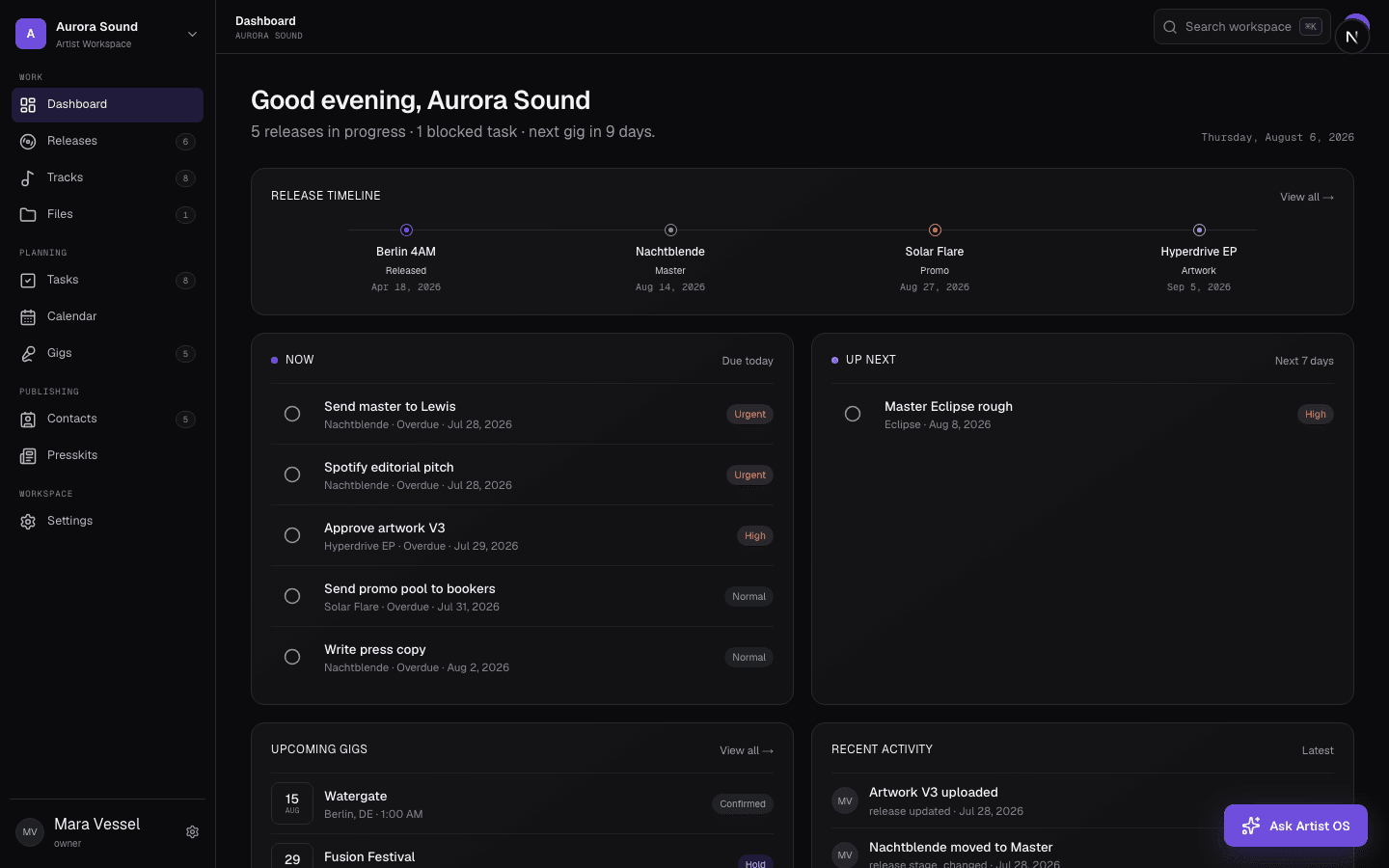Click the Files folder icon
This screenshot has width=1389, height=868.
tap(28, 215)
